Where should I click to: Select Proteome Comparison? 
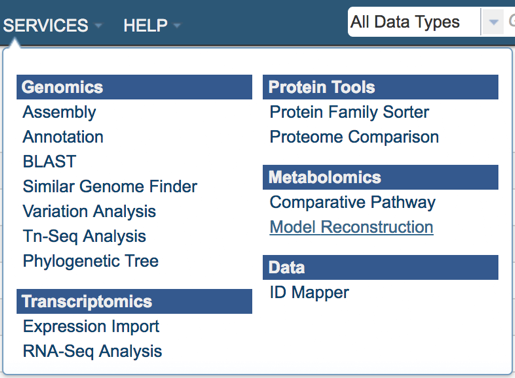point(354,137)
